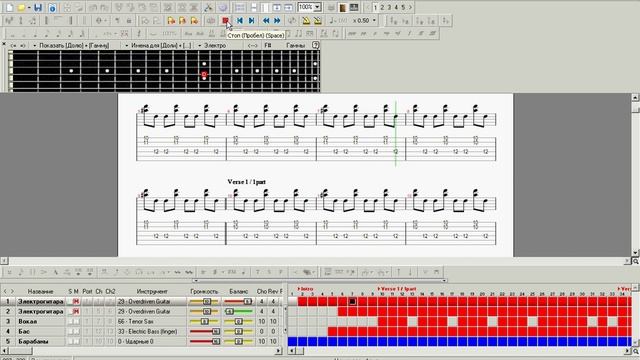Click the printer icon in top toolbar
This screenshot has width=640, height=360.
(x=331, y=7)
